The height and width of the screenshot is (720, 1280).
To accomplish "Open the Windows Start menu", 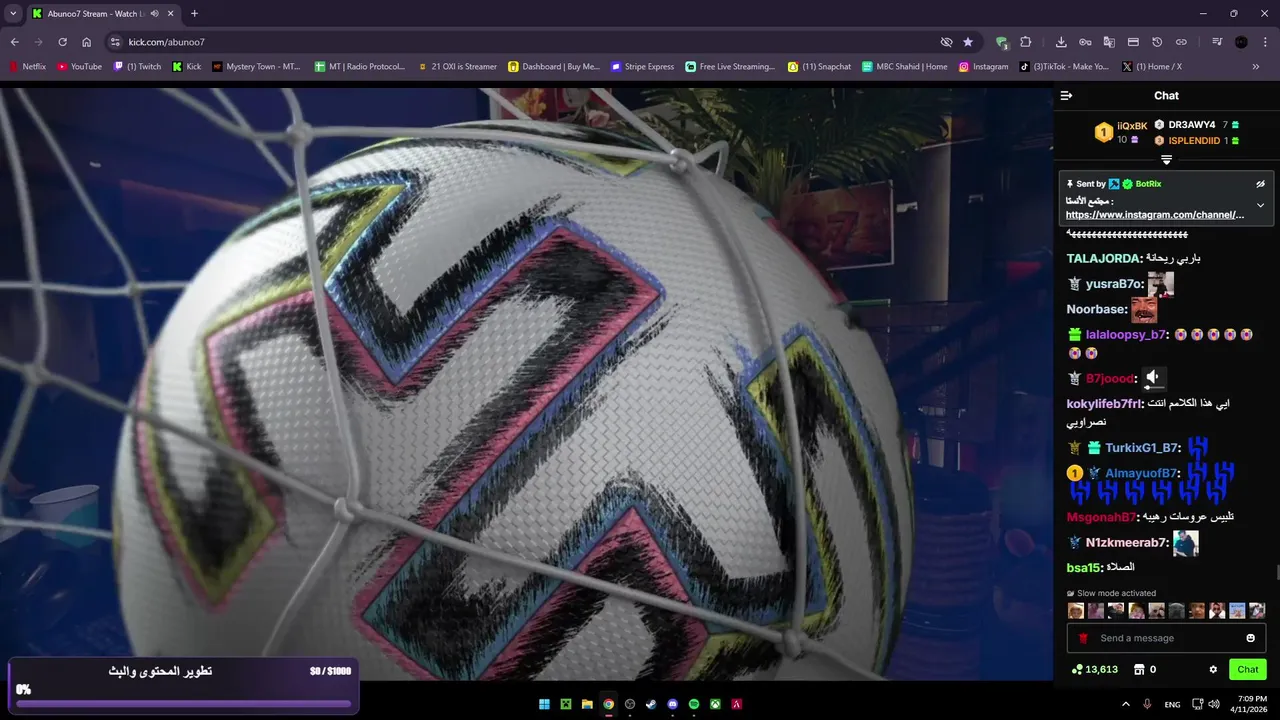I will (x=544, y=704).
